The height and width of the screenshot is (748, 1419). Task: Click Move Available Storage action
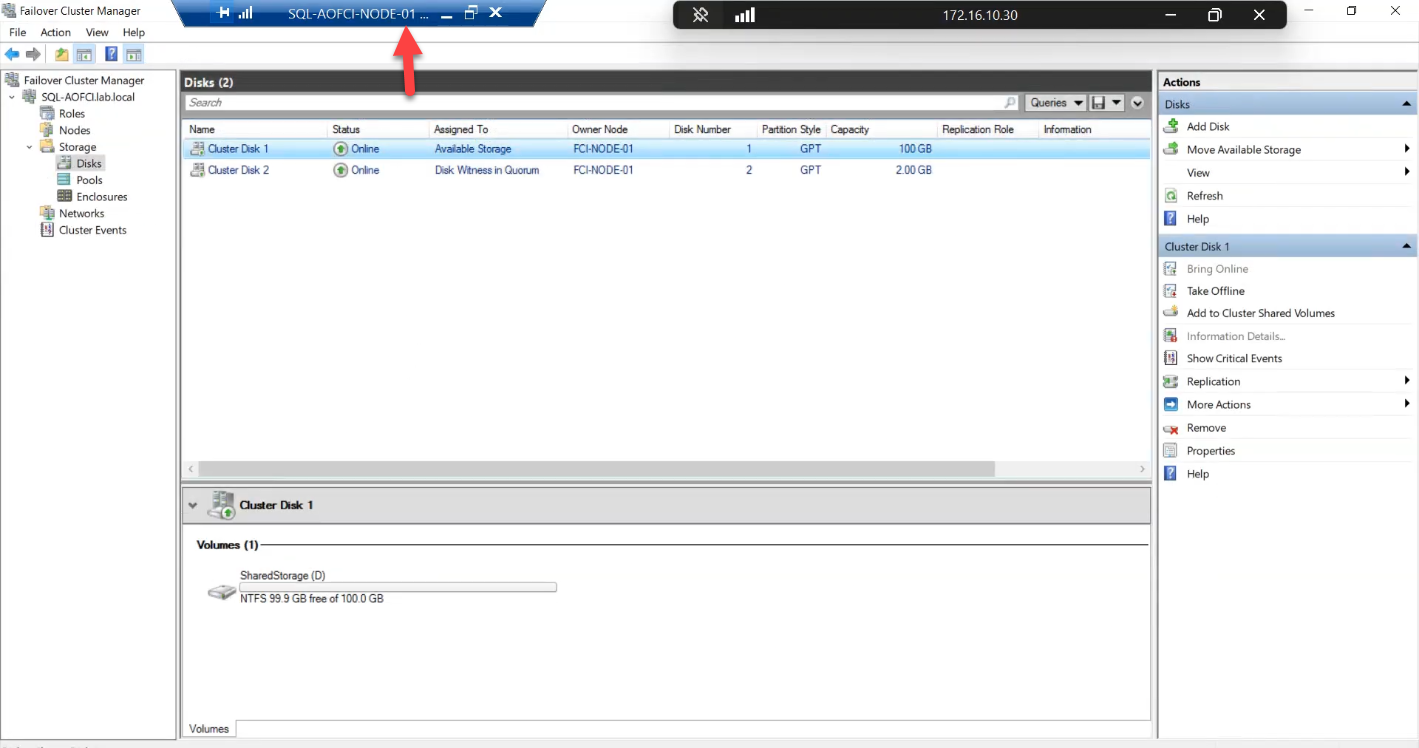coord(1244,150)
